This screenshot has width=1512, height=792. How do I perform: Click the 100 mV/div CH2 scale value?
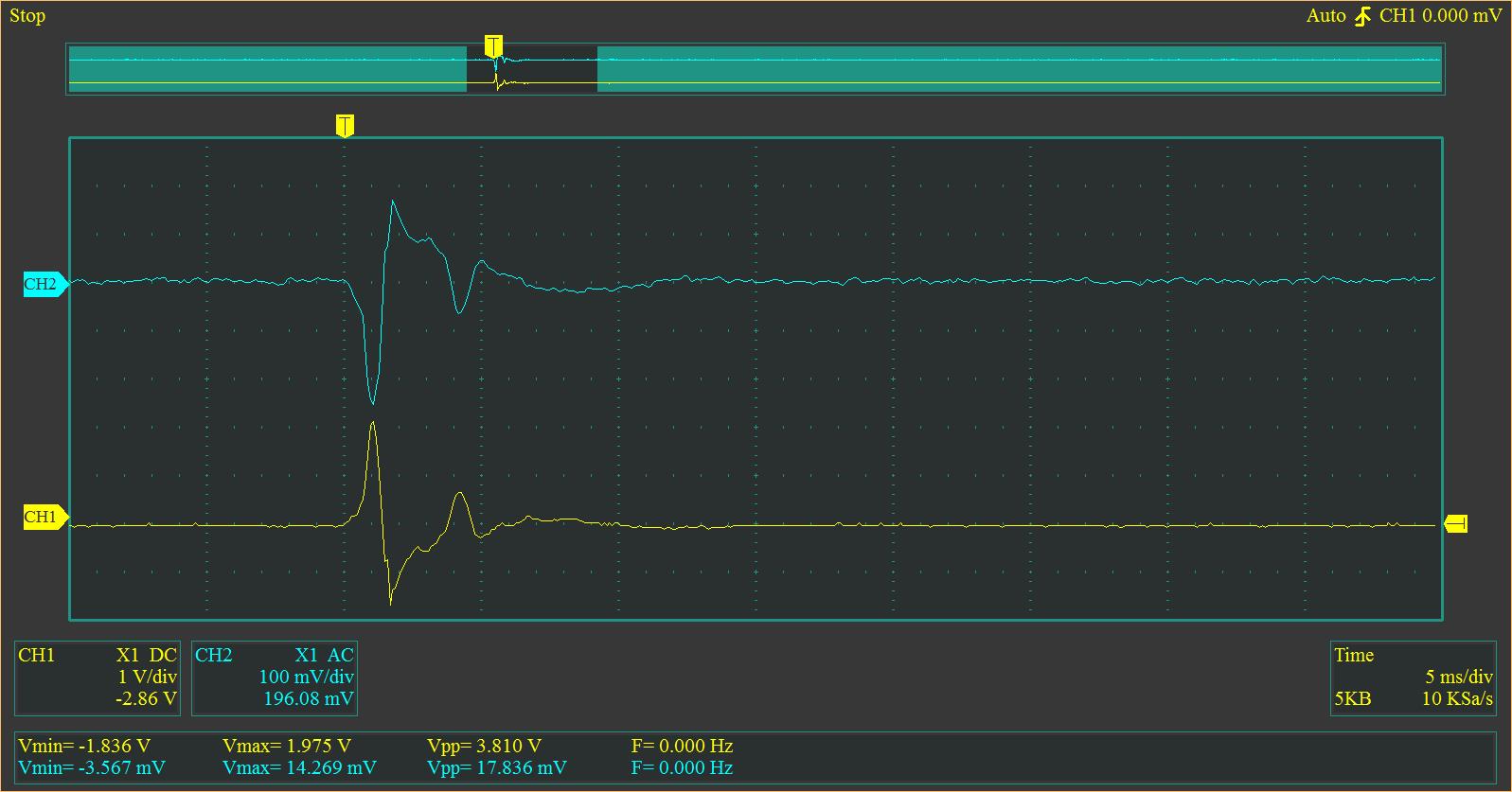pyautogui.click(x=306, y=678)
